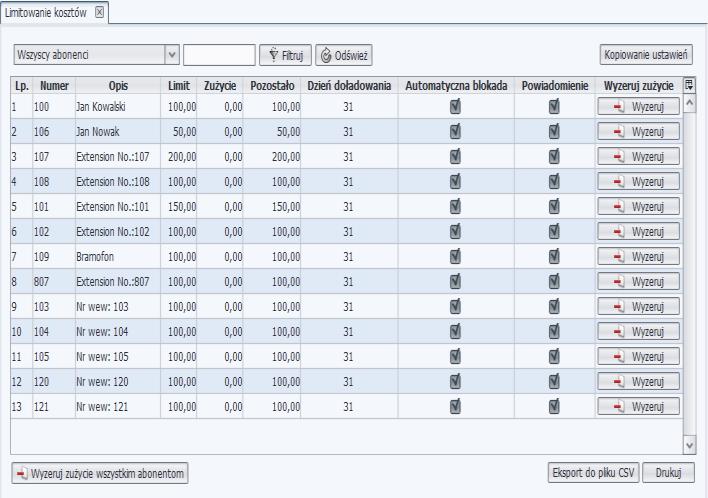This screenshot has height=498, width=708.
Task: Toggle notification for Extension No.:108
Action: (x=554, y=182)
